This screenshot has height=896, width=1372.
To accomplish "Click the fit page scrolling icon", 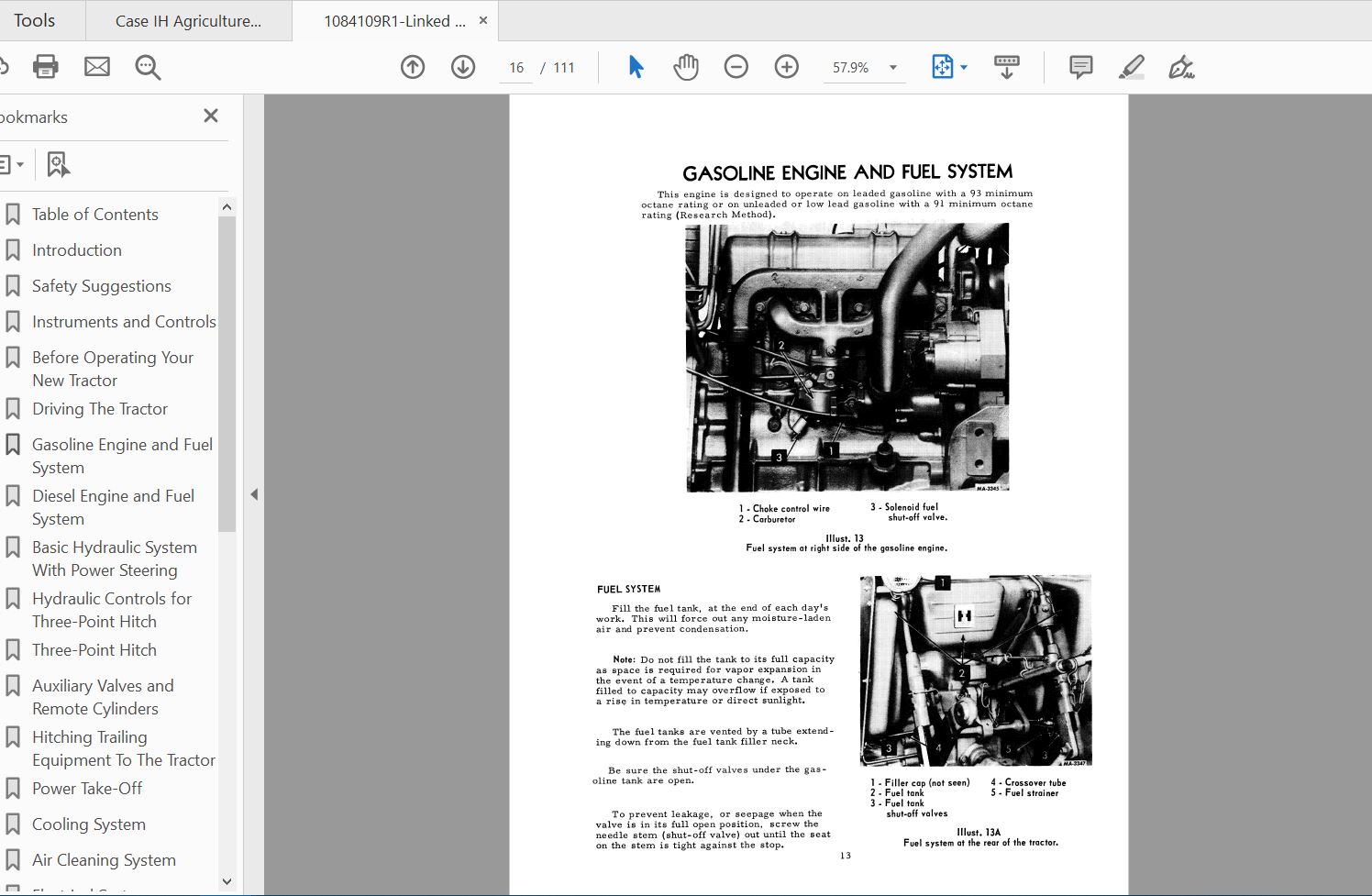I will (x=942, y=67).
